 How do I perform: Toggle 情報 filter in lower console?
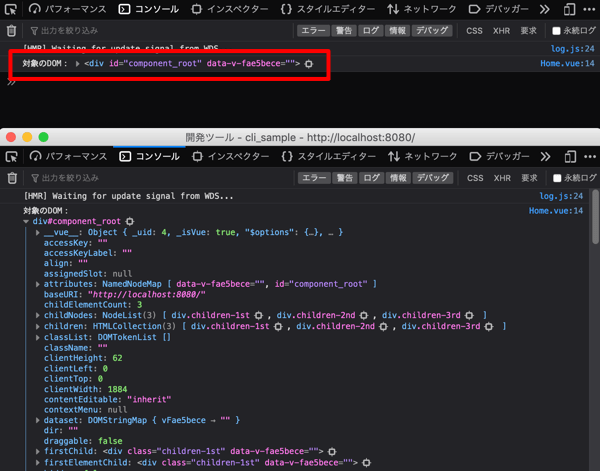398,178
